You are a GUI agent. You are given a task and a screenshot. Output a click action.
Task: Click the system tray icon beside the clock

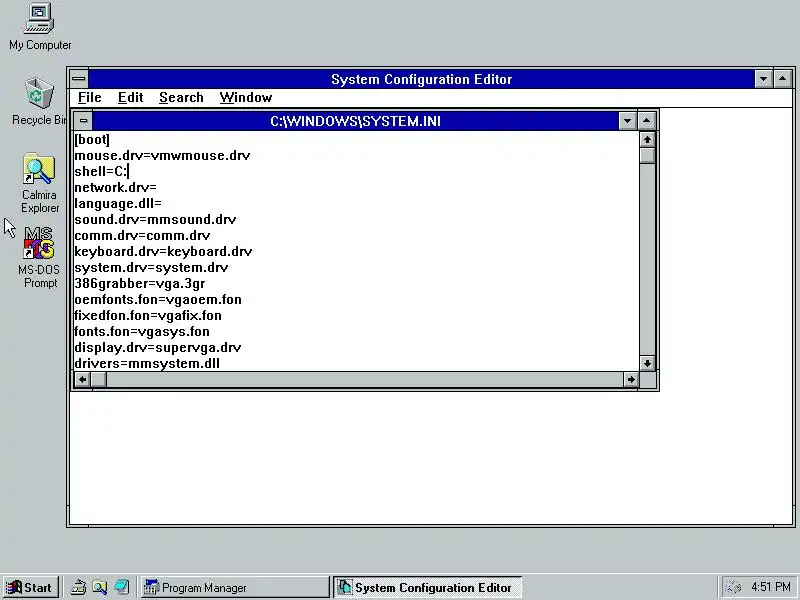tap(733, 588)
